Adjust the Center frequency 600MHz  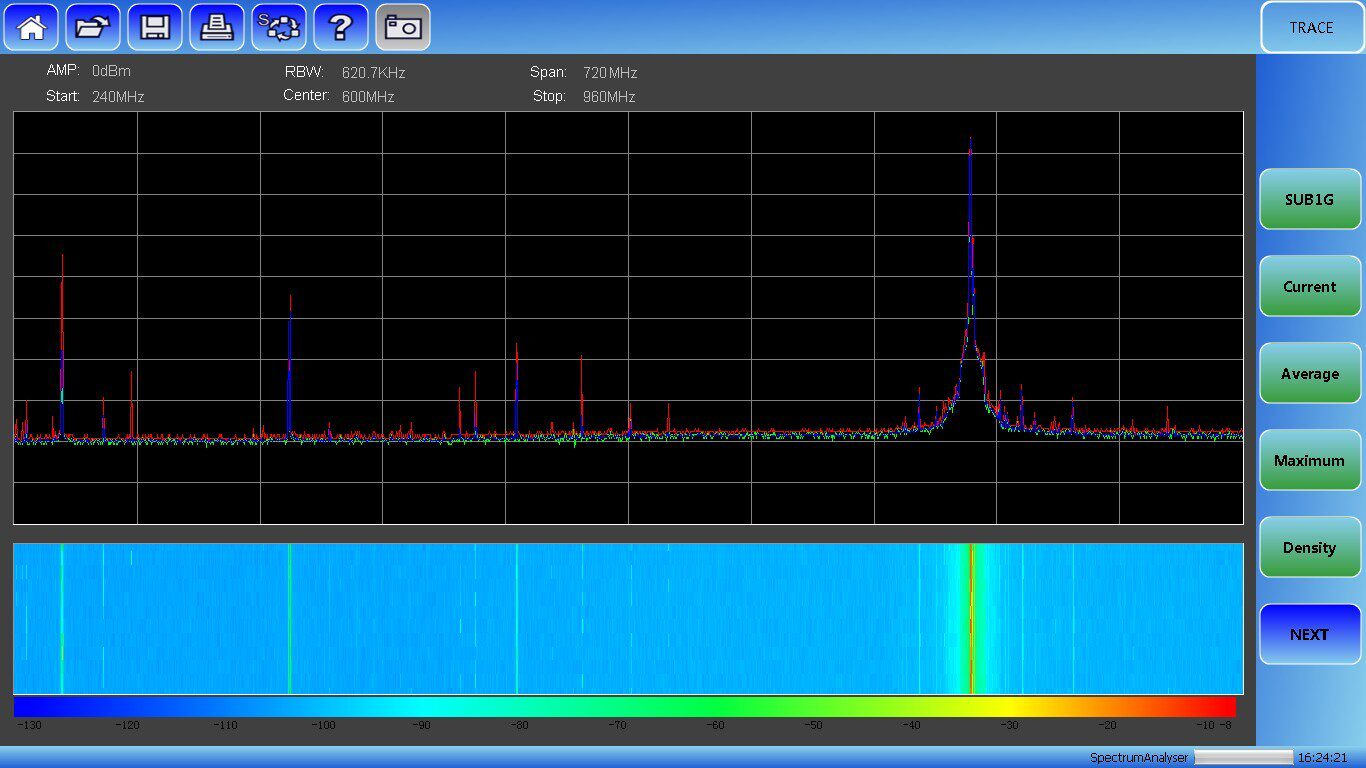click(x=368, y=97)
